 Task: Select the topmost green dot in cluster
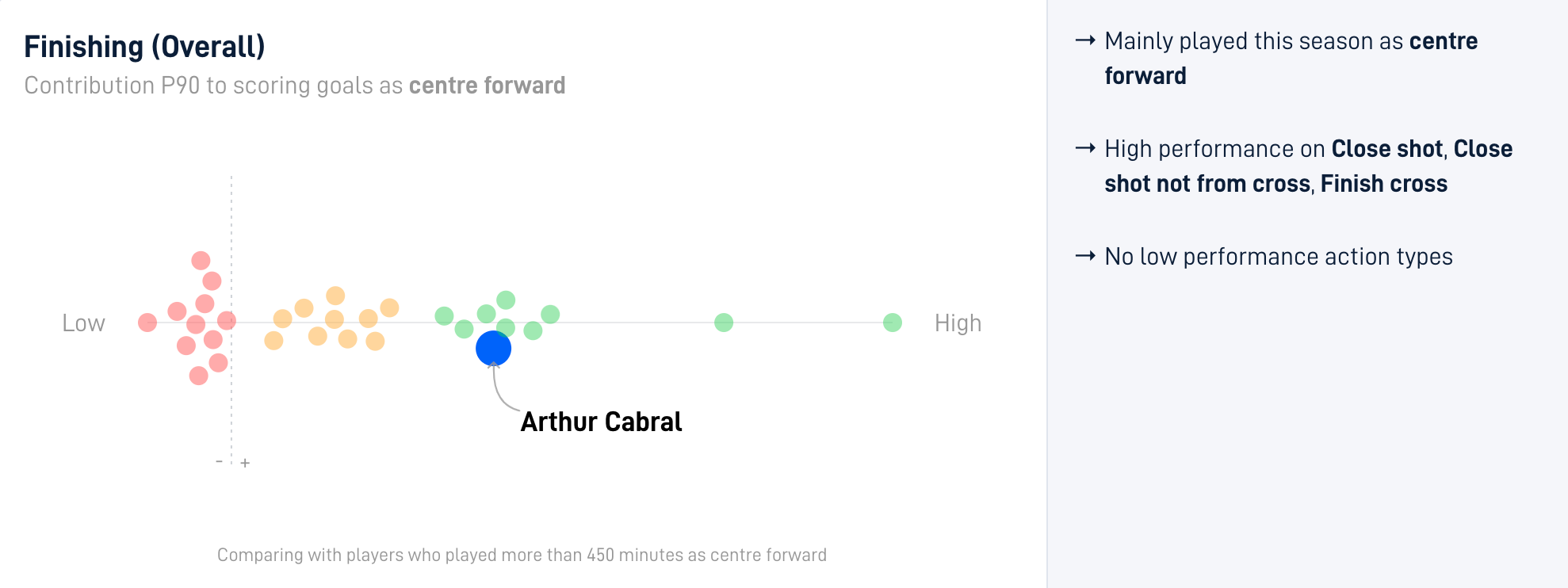pos(506,300)
